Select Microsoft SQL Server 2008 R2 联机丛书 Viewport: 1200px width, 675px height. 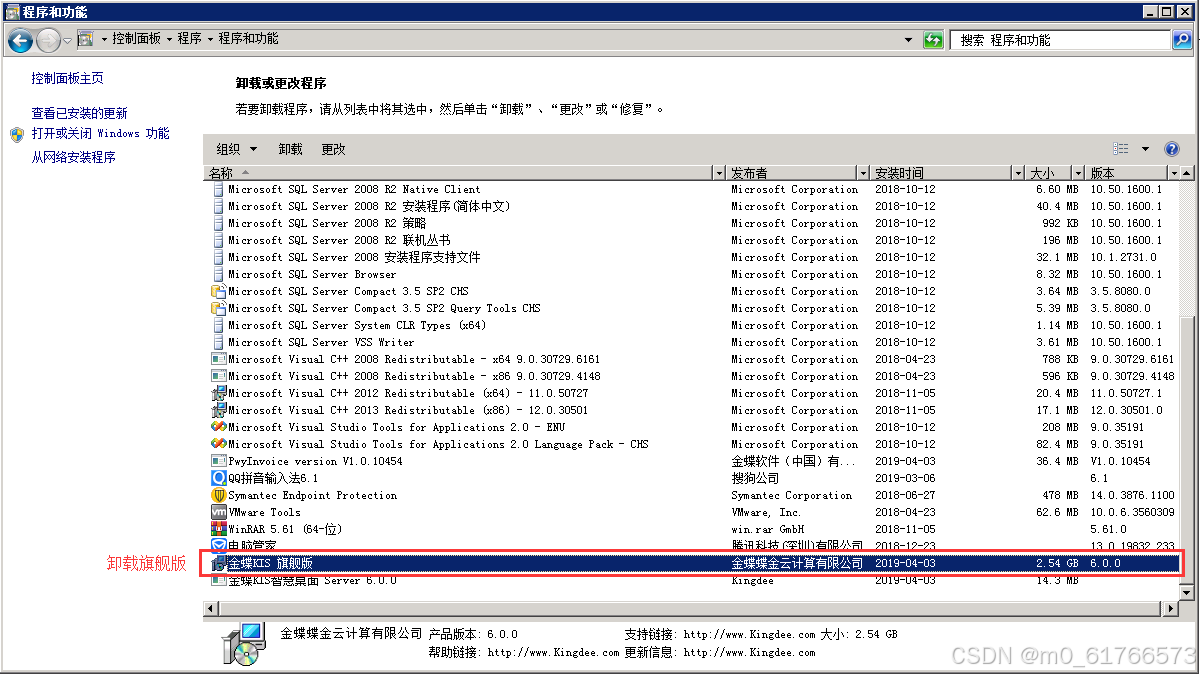339,240
